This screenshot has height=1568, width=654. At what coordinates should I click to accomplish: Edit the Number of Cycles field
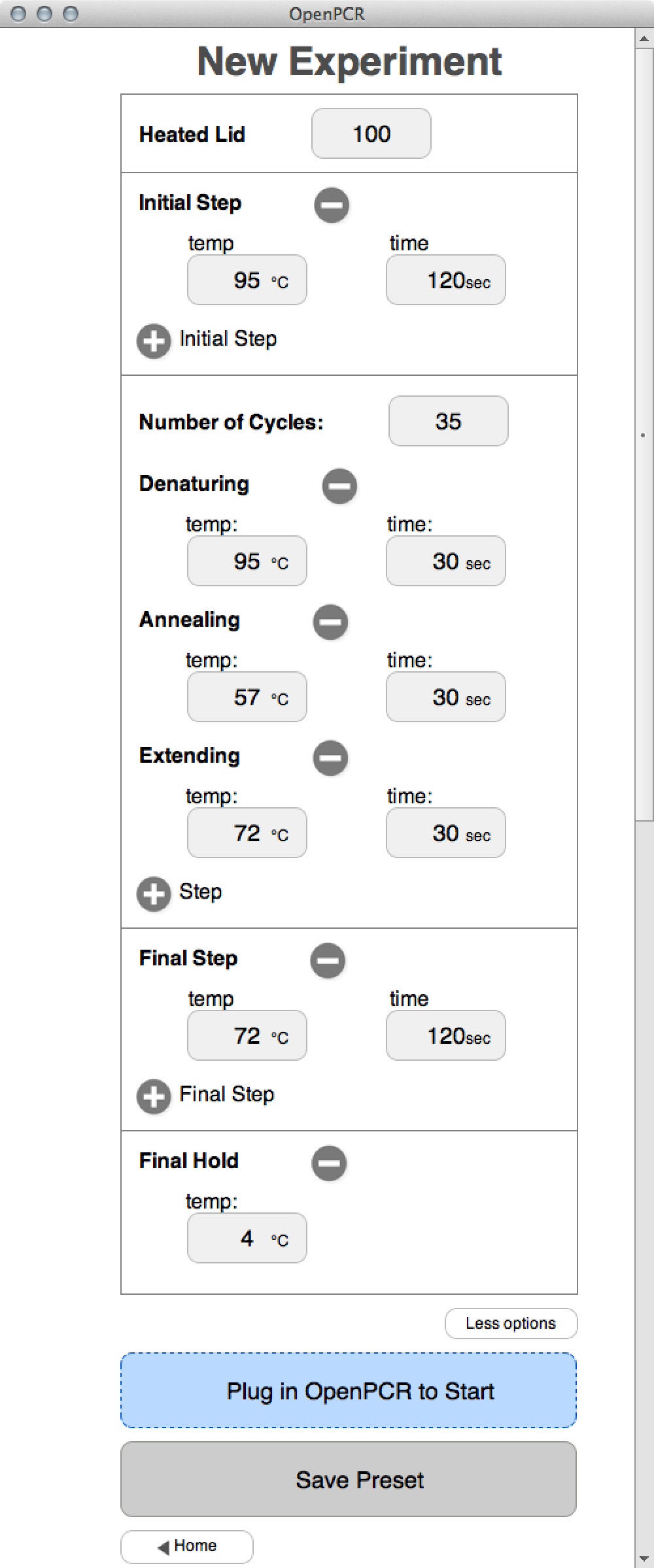coord(448,422)
